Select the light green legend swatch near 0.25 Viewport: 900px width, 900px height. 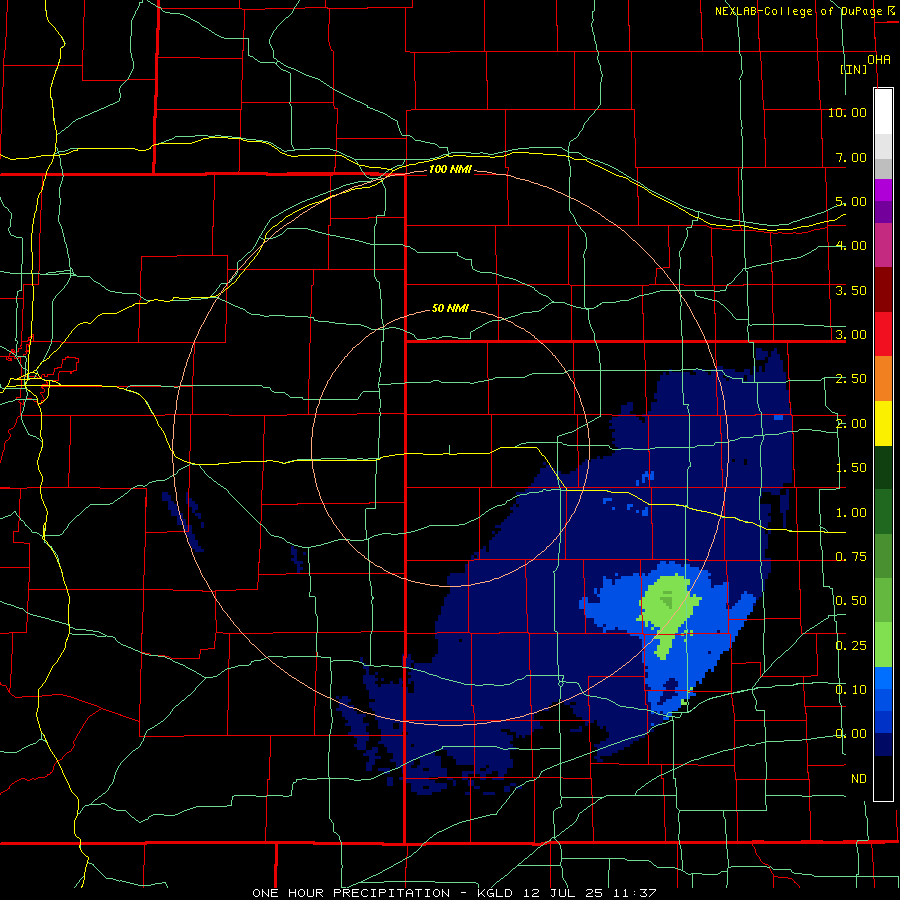pos(883,645)
